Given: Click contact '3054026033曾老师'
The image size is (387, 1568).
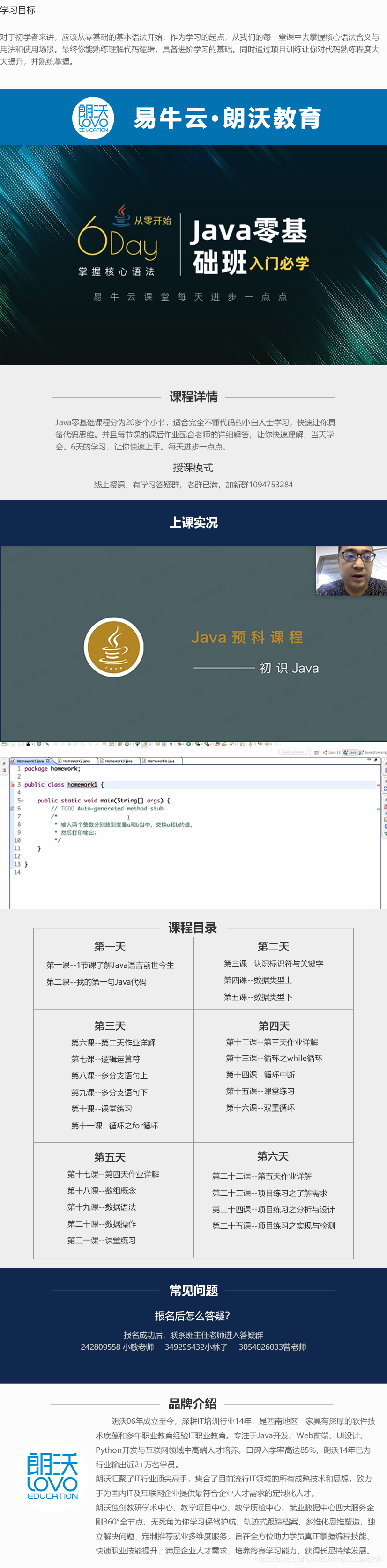Looking at the screenshot, I should (x=272, y=1347).
